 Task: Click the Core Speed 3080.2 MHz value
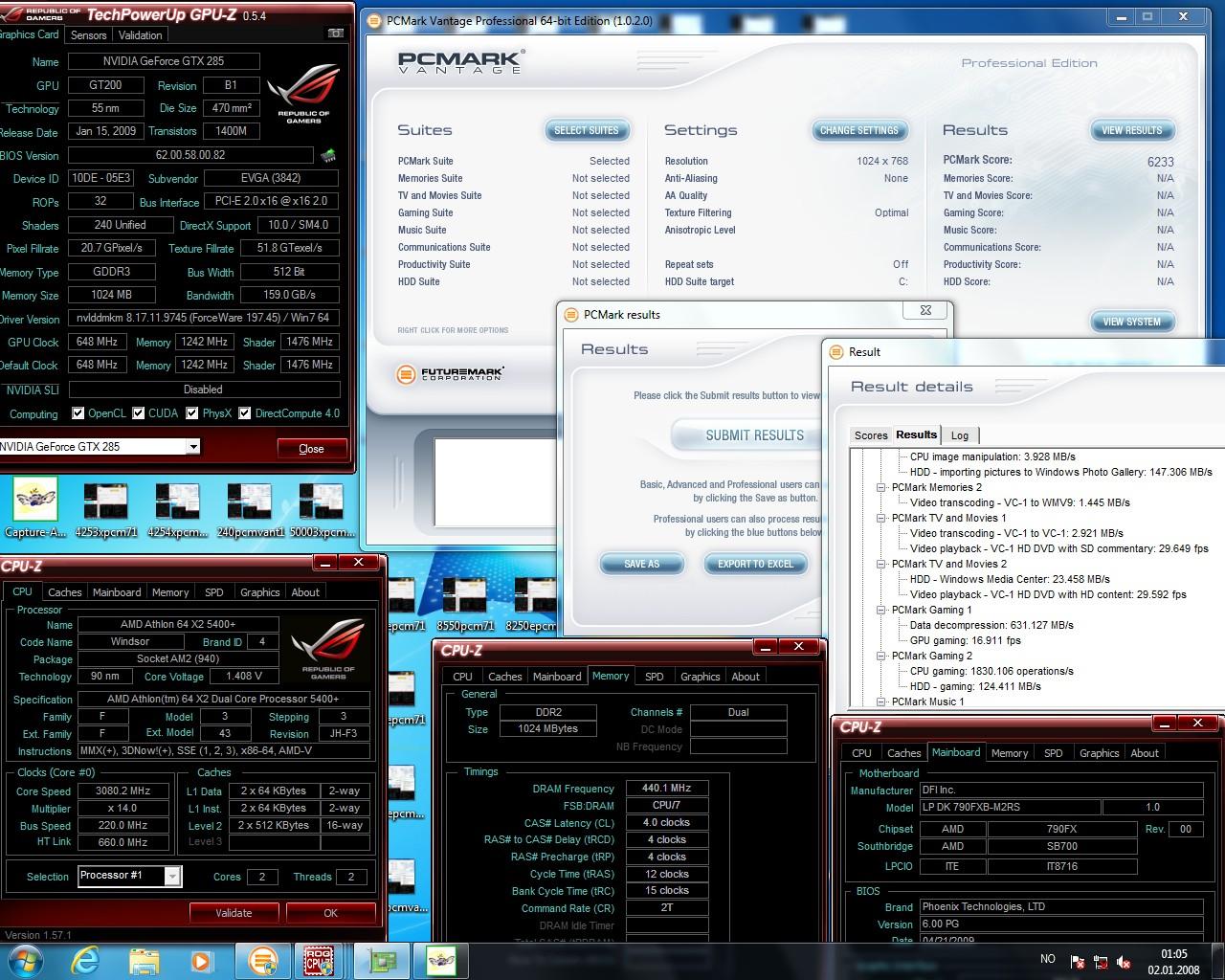coord(124,791)
